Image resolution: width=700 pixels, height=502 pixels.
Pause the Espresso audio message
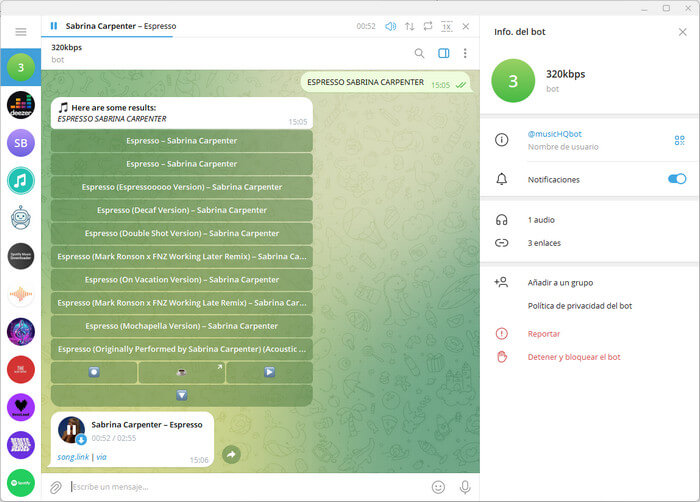coord(71,430)
